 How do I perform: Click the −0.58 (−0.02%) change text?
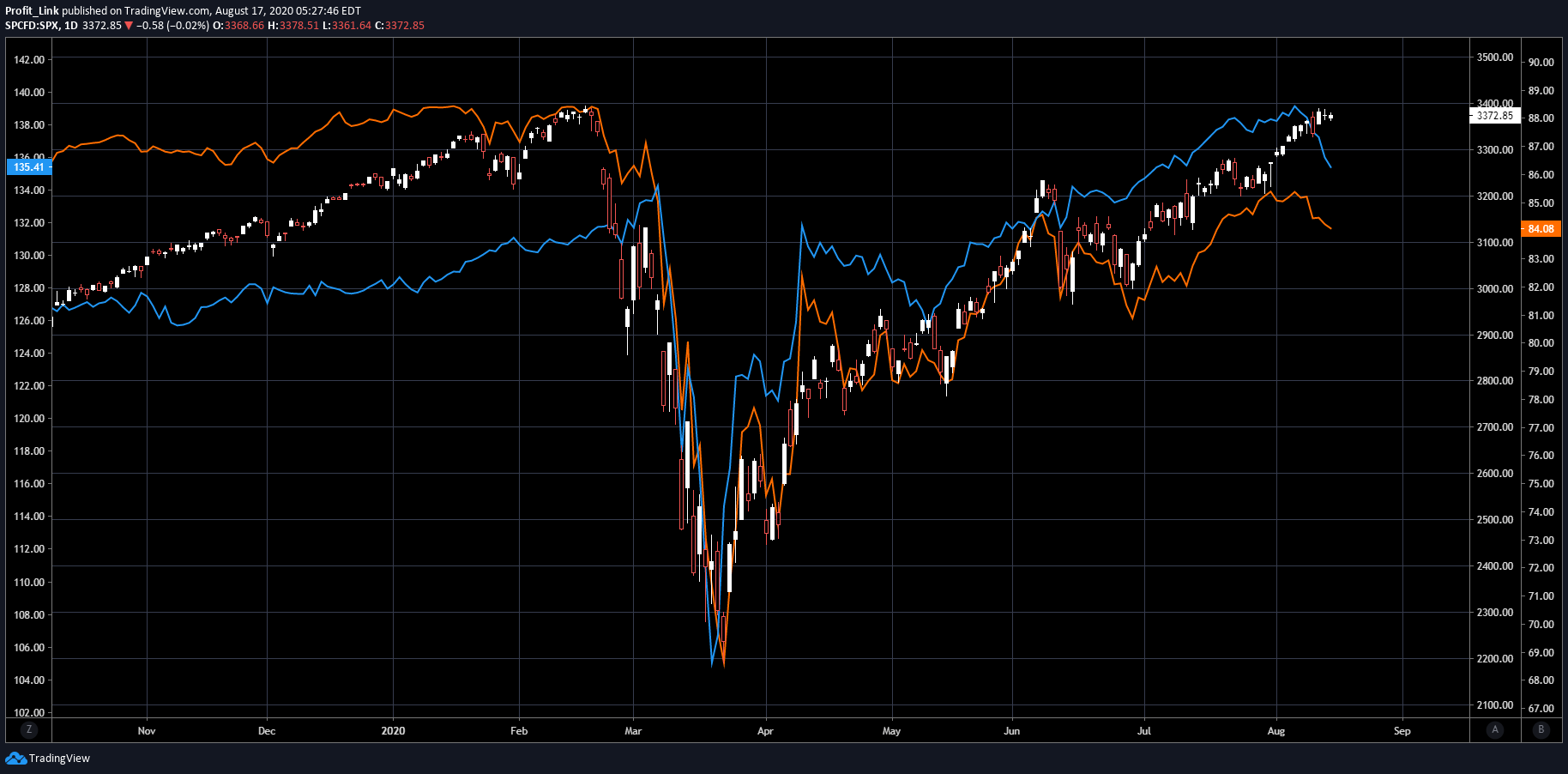coord(172,25)
